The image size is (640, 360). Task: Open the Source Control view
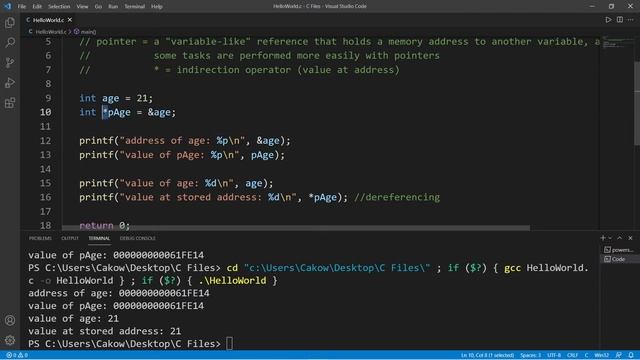pos(10,62)
